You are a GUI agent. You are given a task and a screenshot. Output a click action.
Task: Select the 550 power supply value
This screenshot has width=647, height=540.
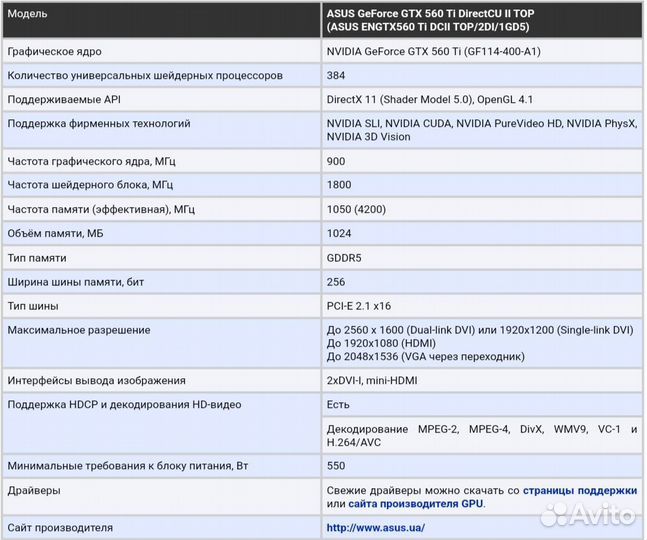click(x=336, y=466)
